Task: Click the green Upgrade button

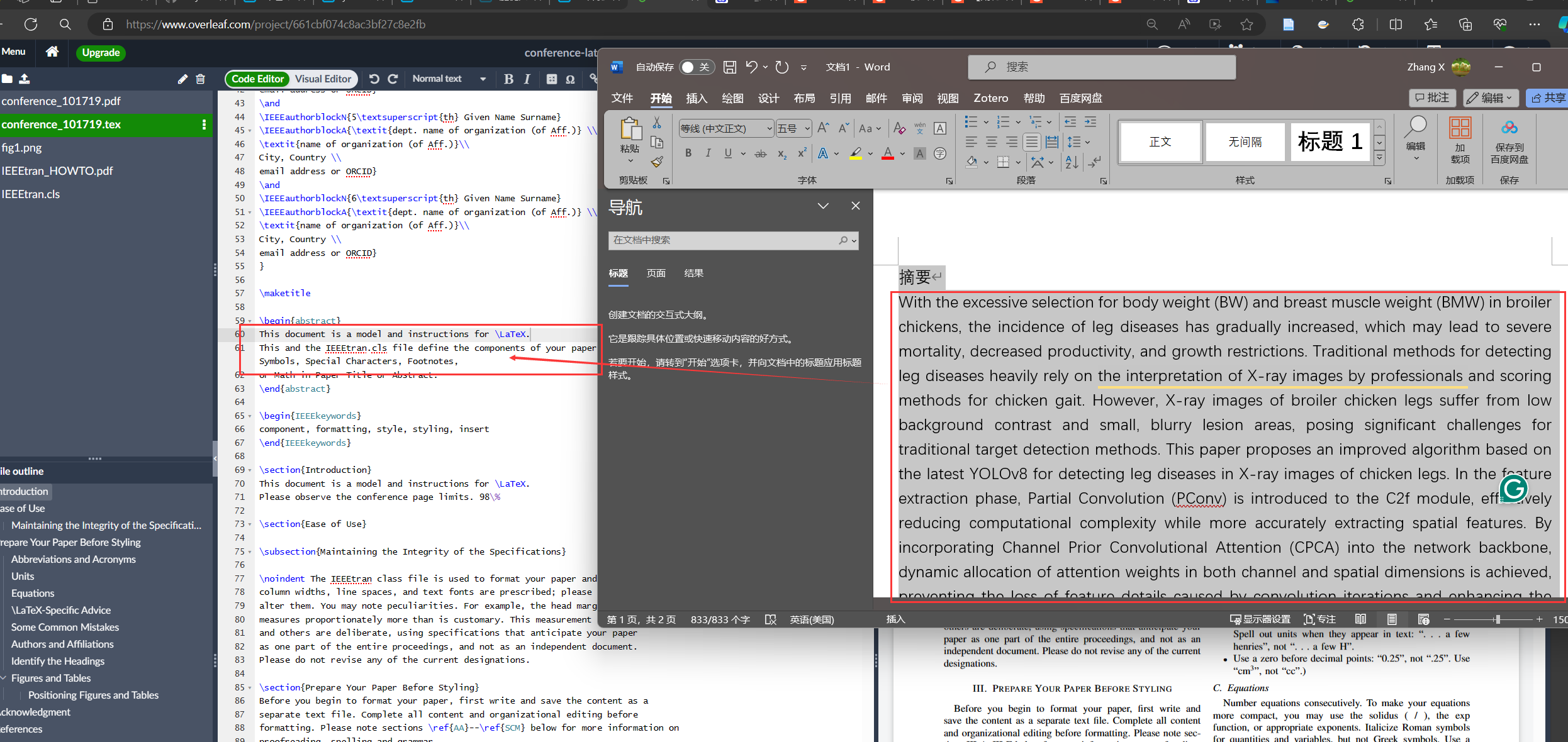Action: pos(101,53)
